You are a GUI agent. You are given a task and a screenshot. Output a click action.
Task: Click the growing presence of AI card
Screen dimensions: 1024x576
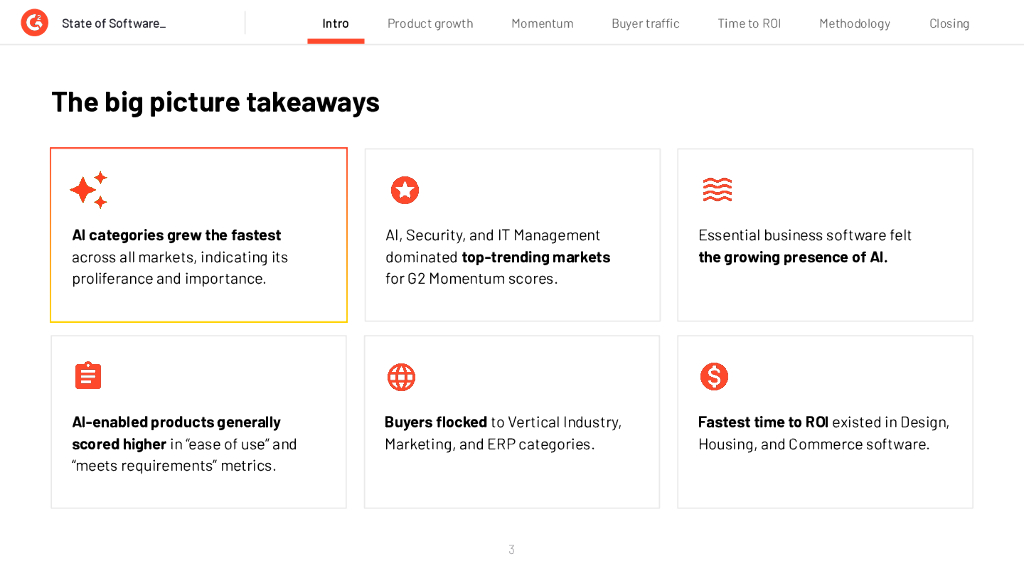pos(825,236)
